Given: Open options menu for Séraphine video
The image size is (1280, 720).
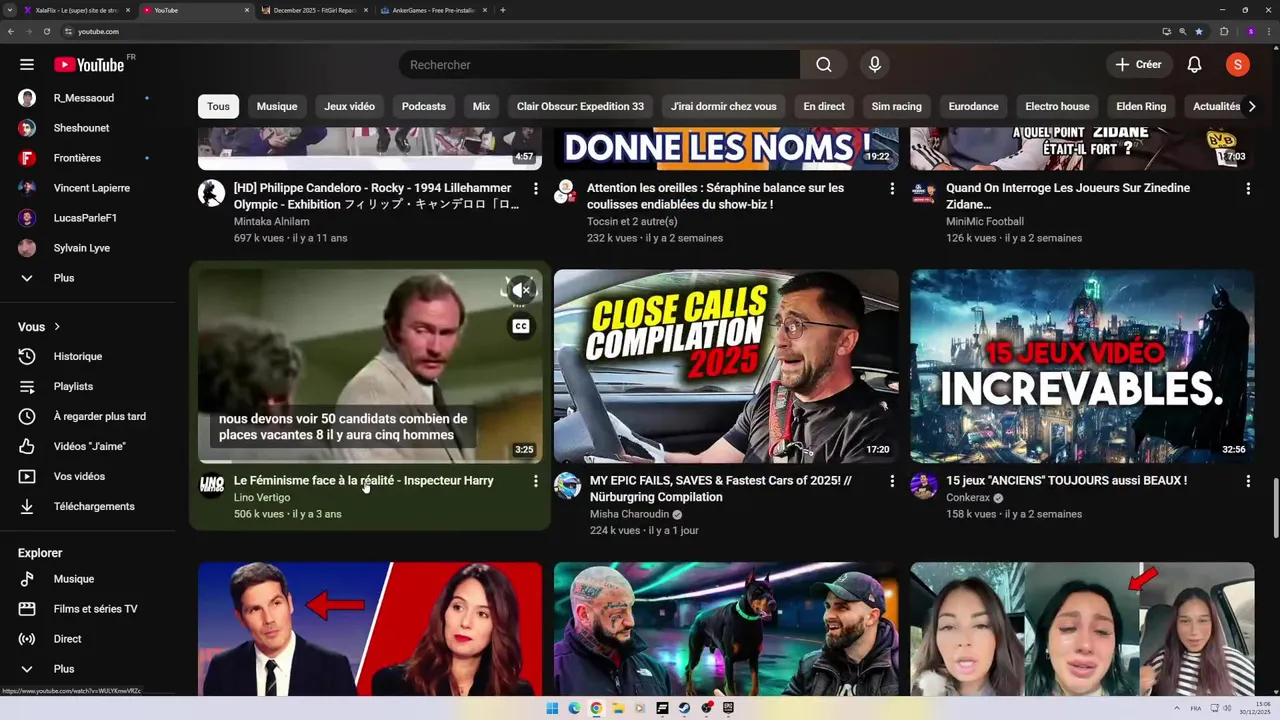Looking at the screenshot, I should click(892, 189).
